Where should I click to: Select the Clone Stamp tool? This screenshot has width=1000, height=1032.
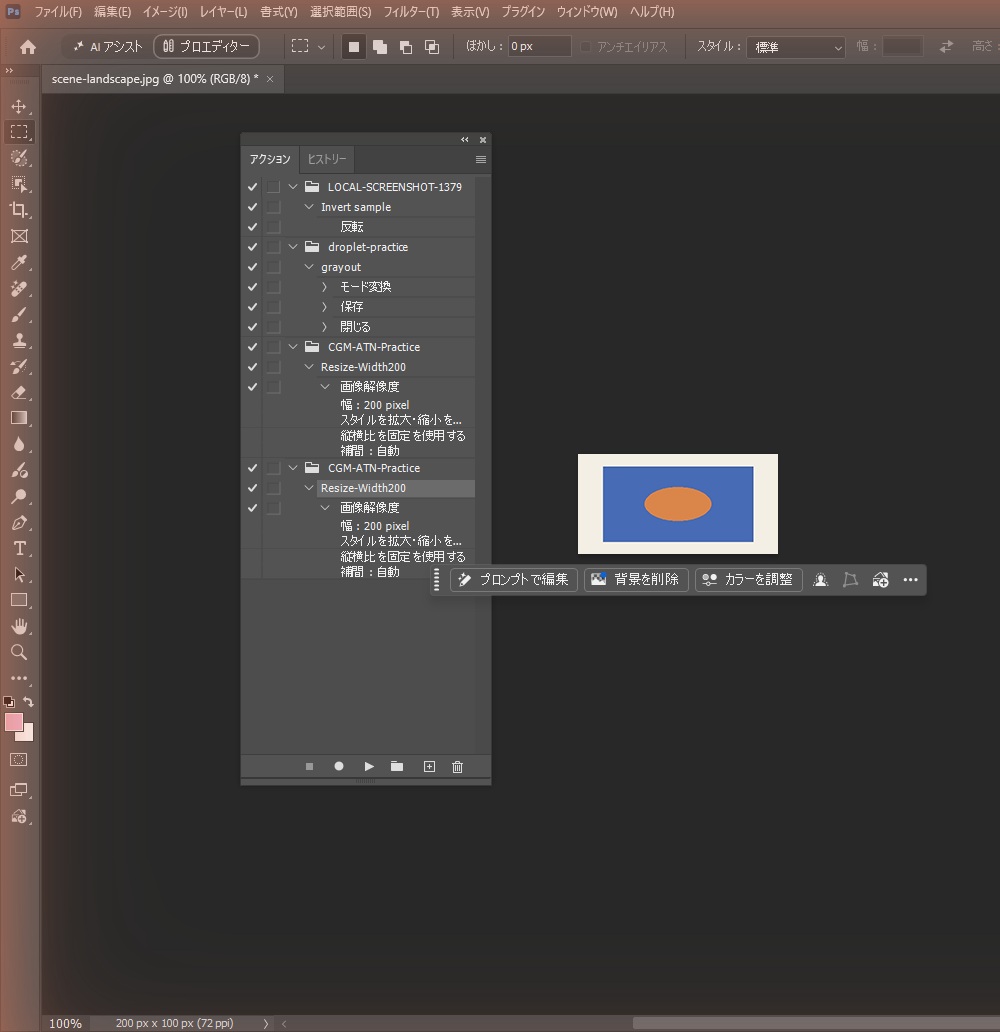[x=19, y=340]
